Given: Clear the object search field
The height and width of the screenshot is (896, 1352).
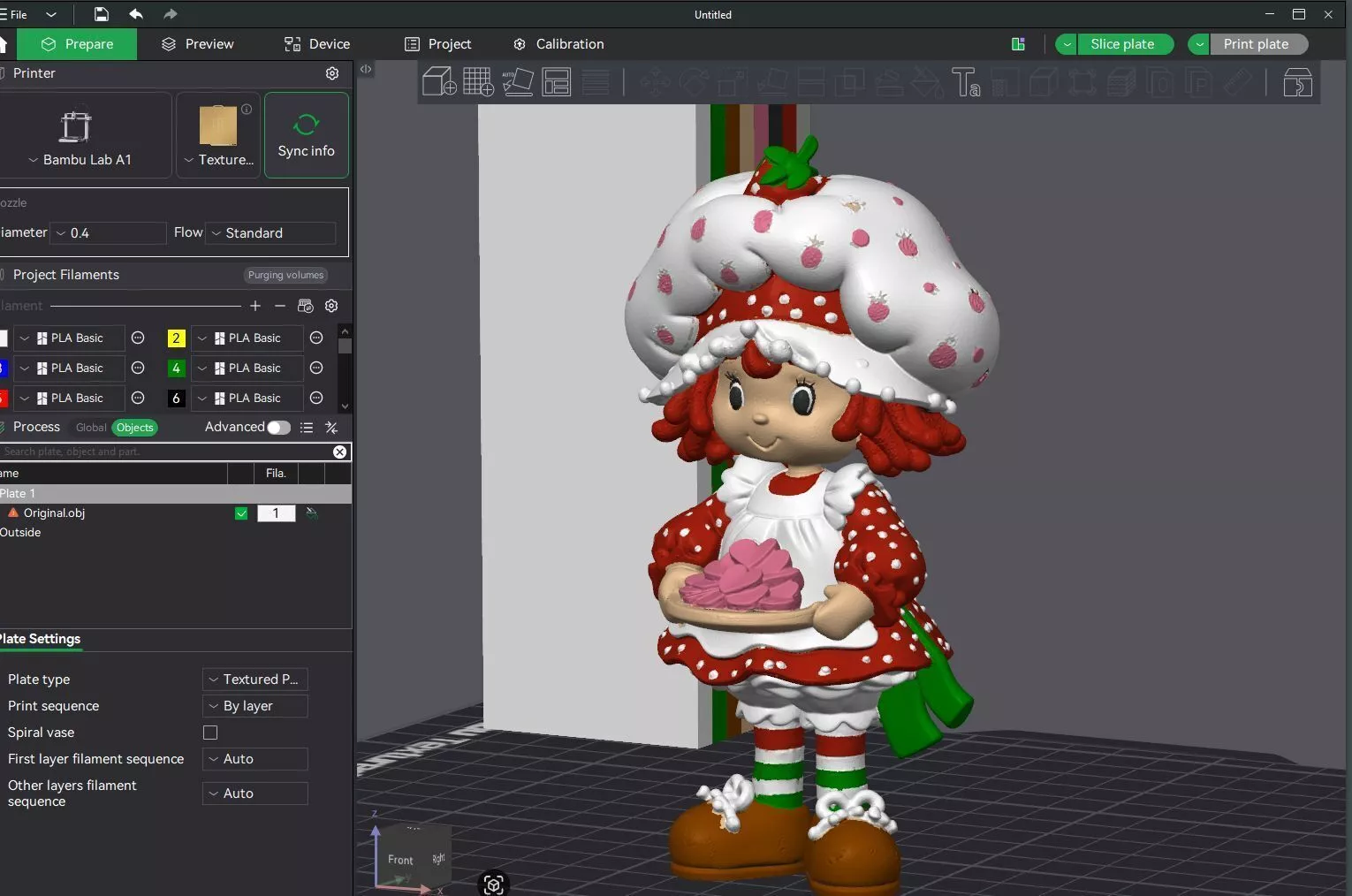Looking at the screenshot, I should pos(339,452).
